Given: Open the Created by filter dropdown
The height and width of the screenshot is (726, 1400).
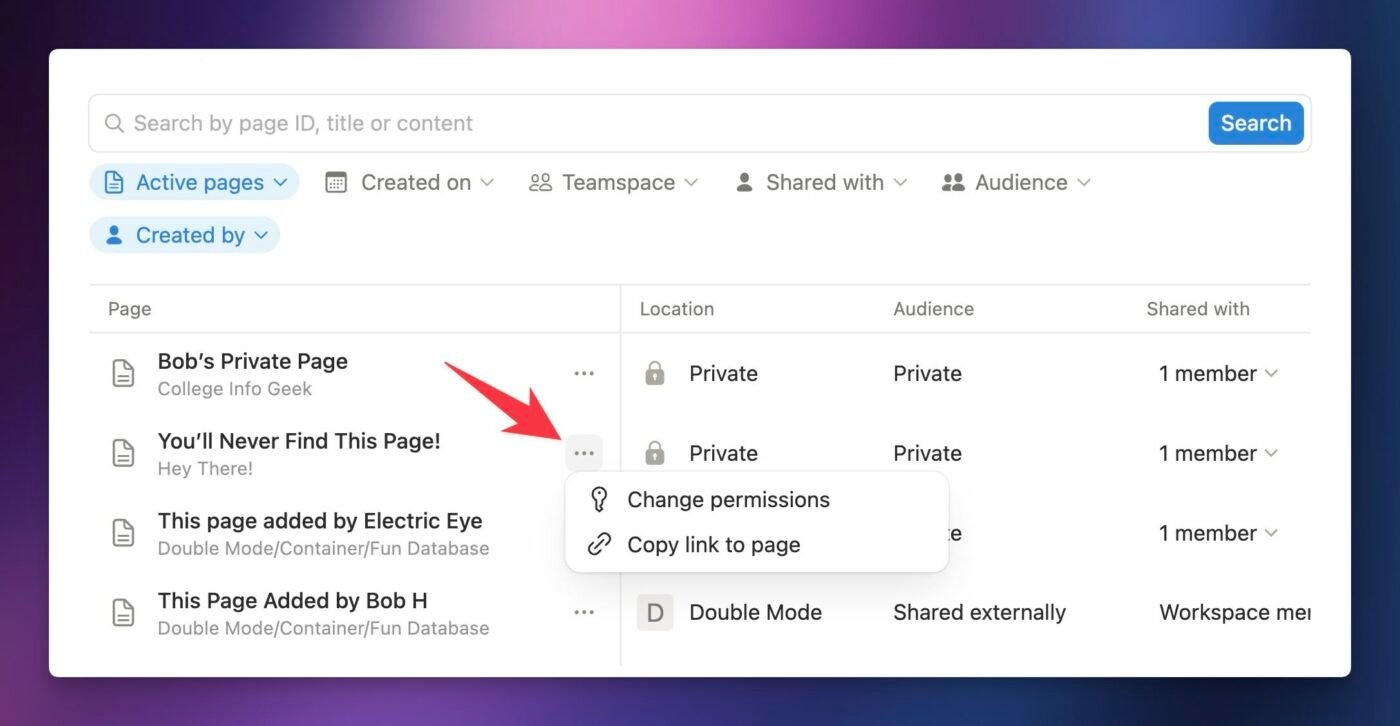Looking at the screenshot, I should pyautogui.click(x=185, y=234).
